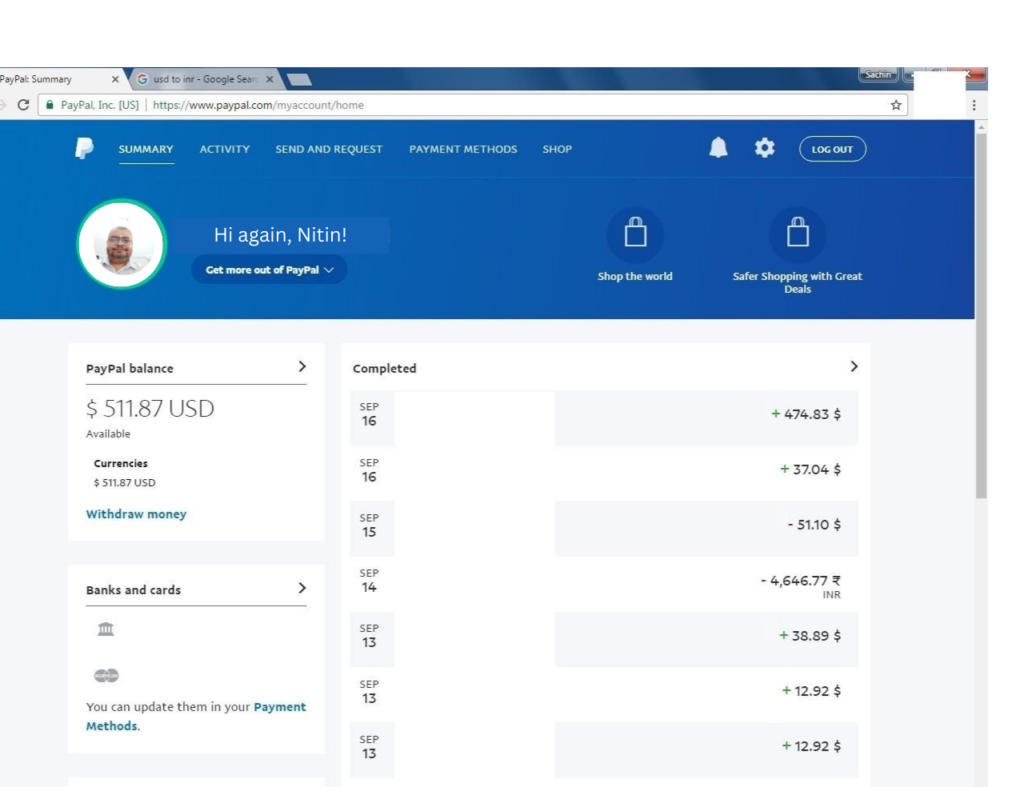Open the Activity page

[225, 149]
